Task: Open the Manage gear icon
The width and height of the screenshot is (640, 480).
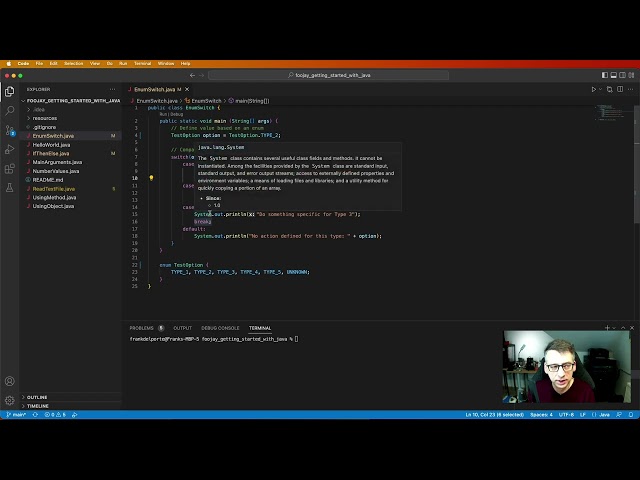Action: [x=10, y=400]
